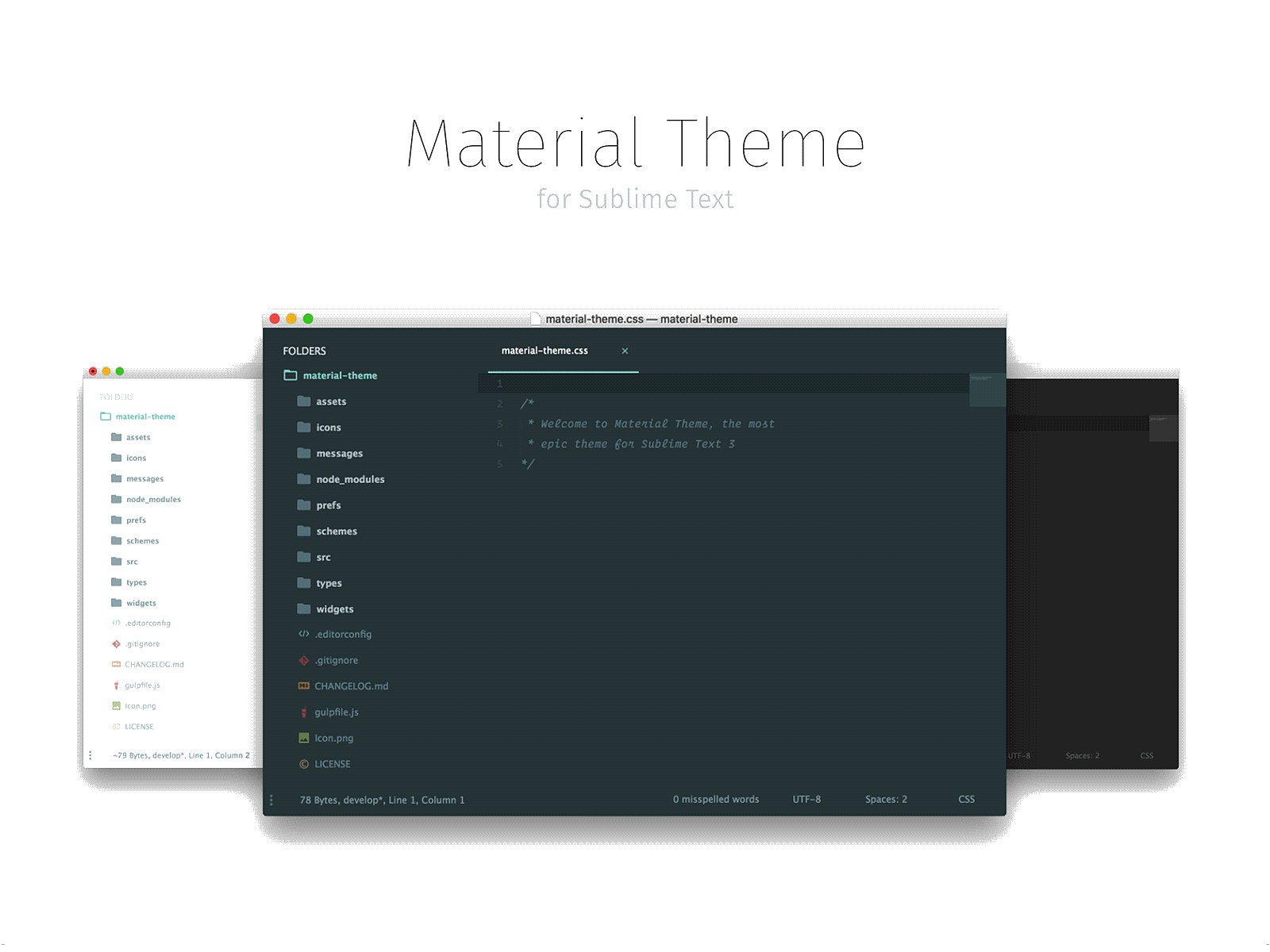
Task: Click the LICENSE copyright icon
Action: coord(304,764)
